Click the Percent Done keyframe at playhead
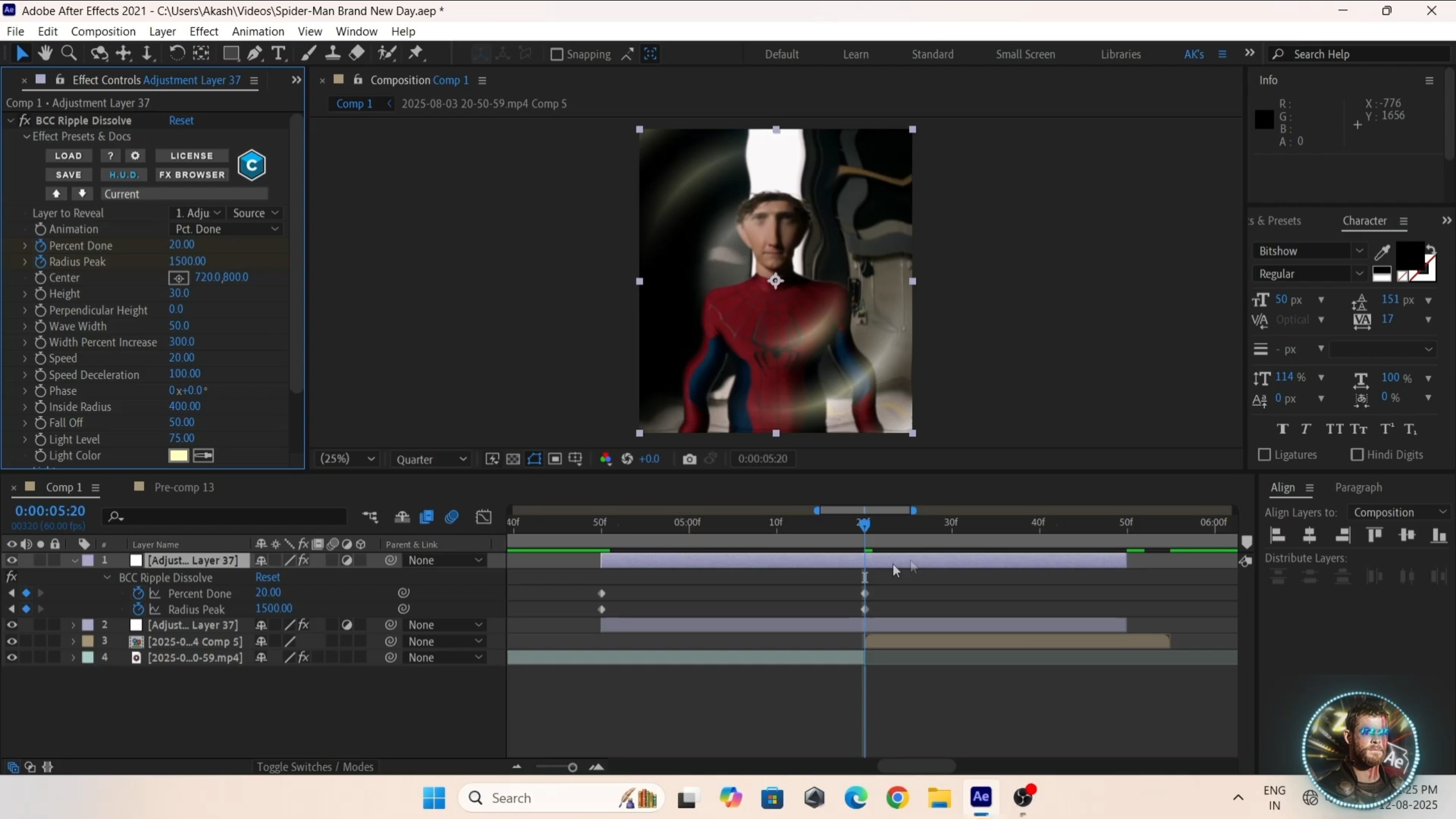Viewport: 1456px width, 819px height. [864, 594]
